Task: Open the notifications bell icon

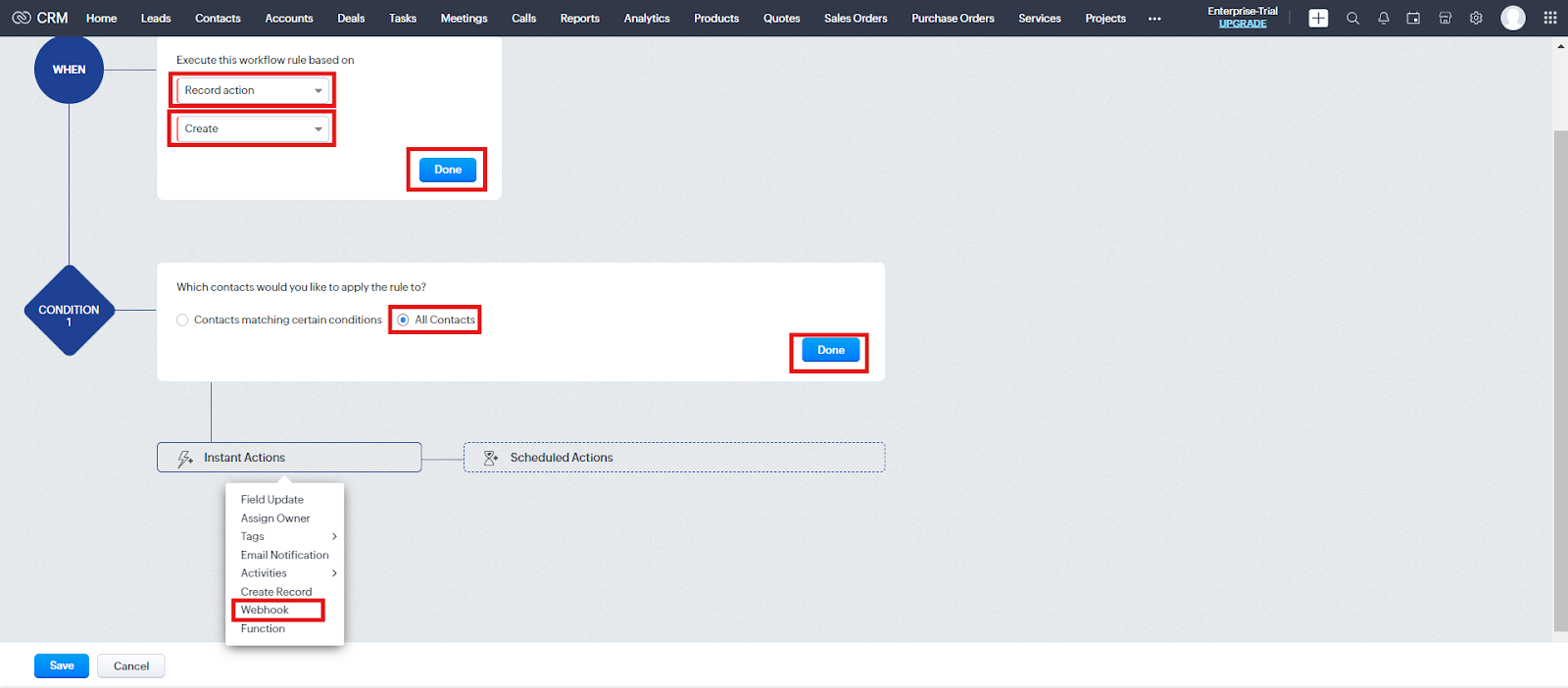Action: (x=1384, y=18)
